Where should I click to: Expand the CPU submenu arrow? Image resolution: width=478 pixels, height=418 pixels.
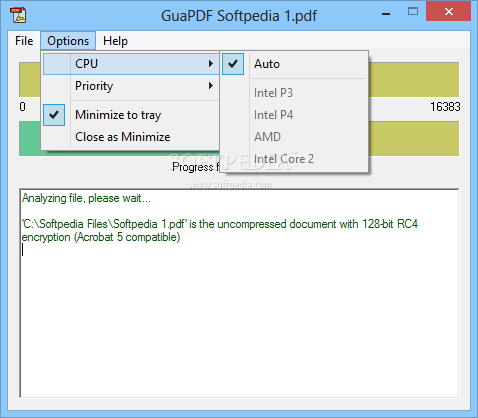coord(211,63)
